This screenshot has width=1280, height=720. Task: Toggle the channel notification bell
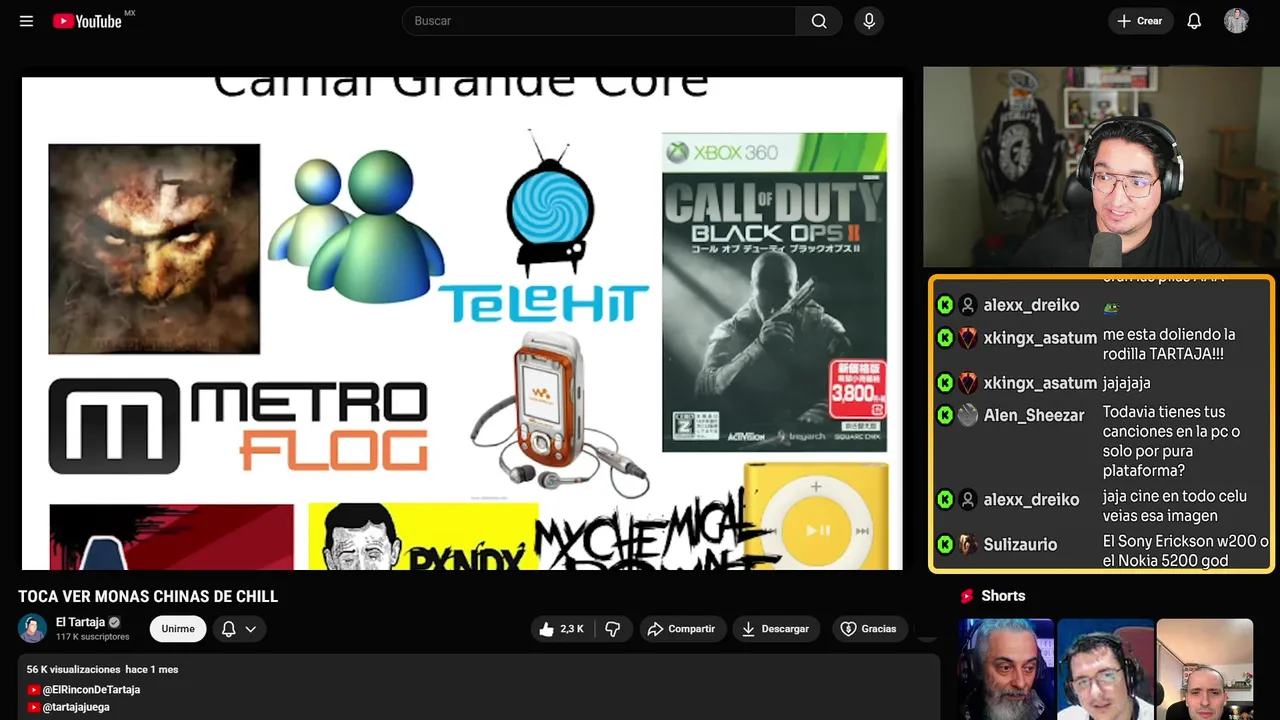click(228, 629)
